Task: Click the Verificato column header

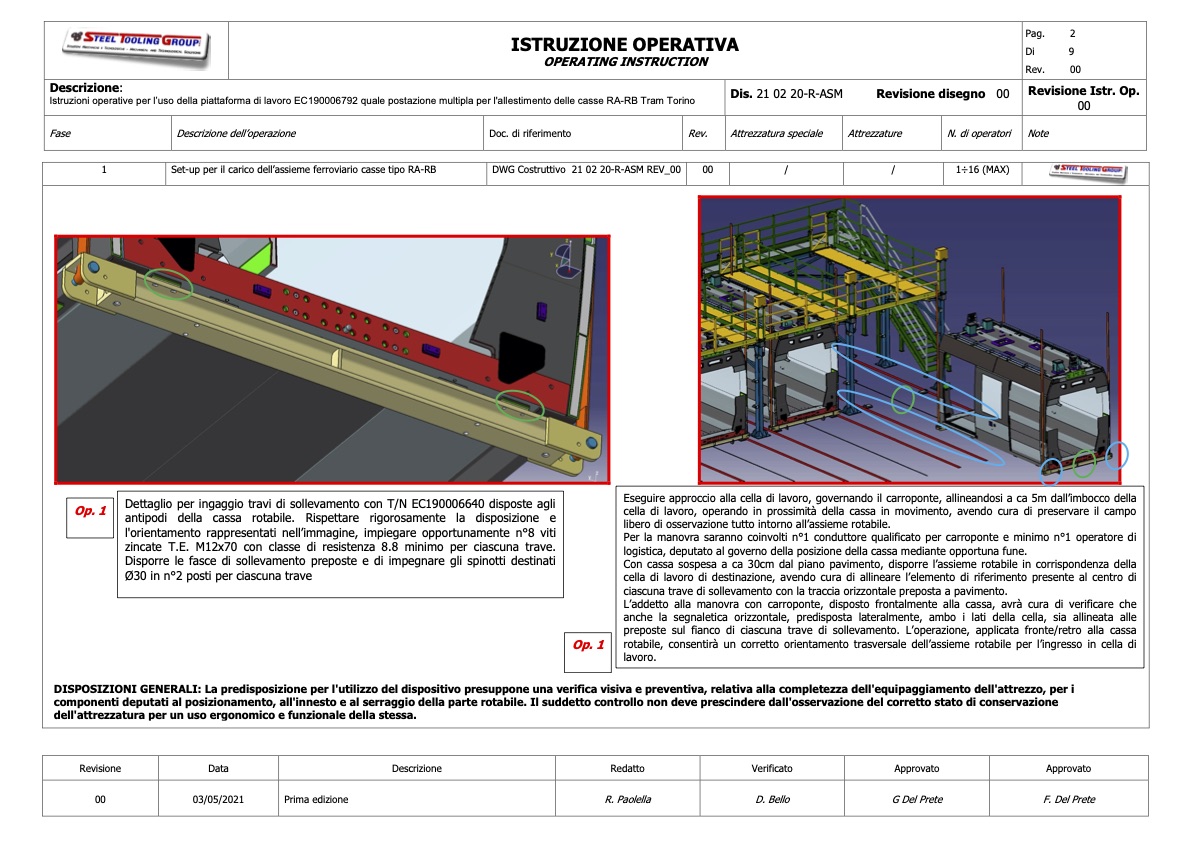Action: click(x=772, y=768)
